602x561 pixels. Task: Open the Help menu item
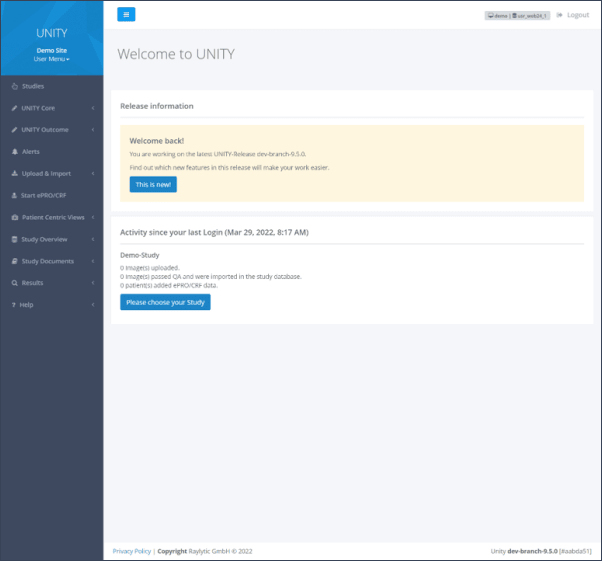[x=27, y=305]
